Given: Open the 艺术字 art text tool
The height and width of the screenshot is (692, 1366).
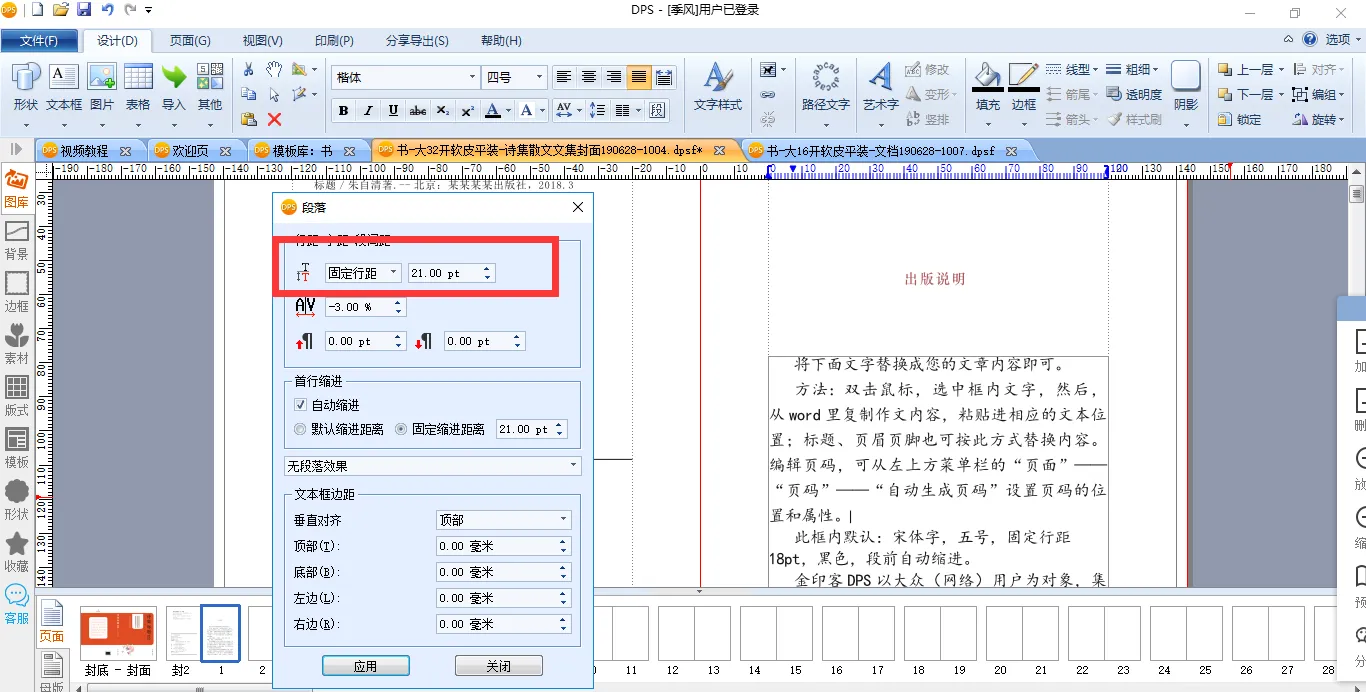Looking at the screenshot, I should click(x=880, y=87).
